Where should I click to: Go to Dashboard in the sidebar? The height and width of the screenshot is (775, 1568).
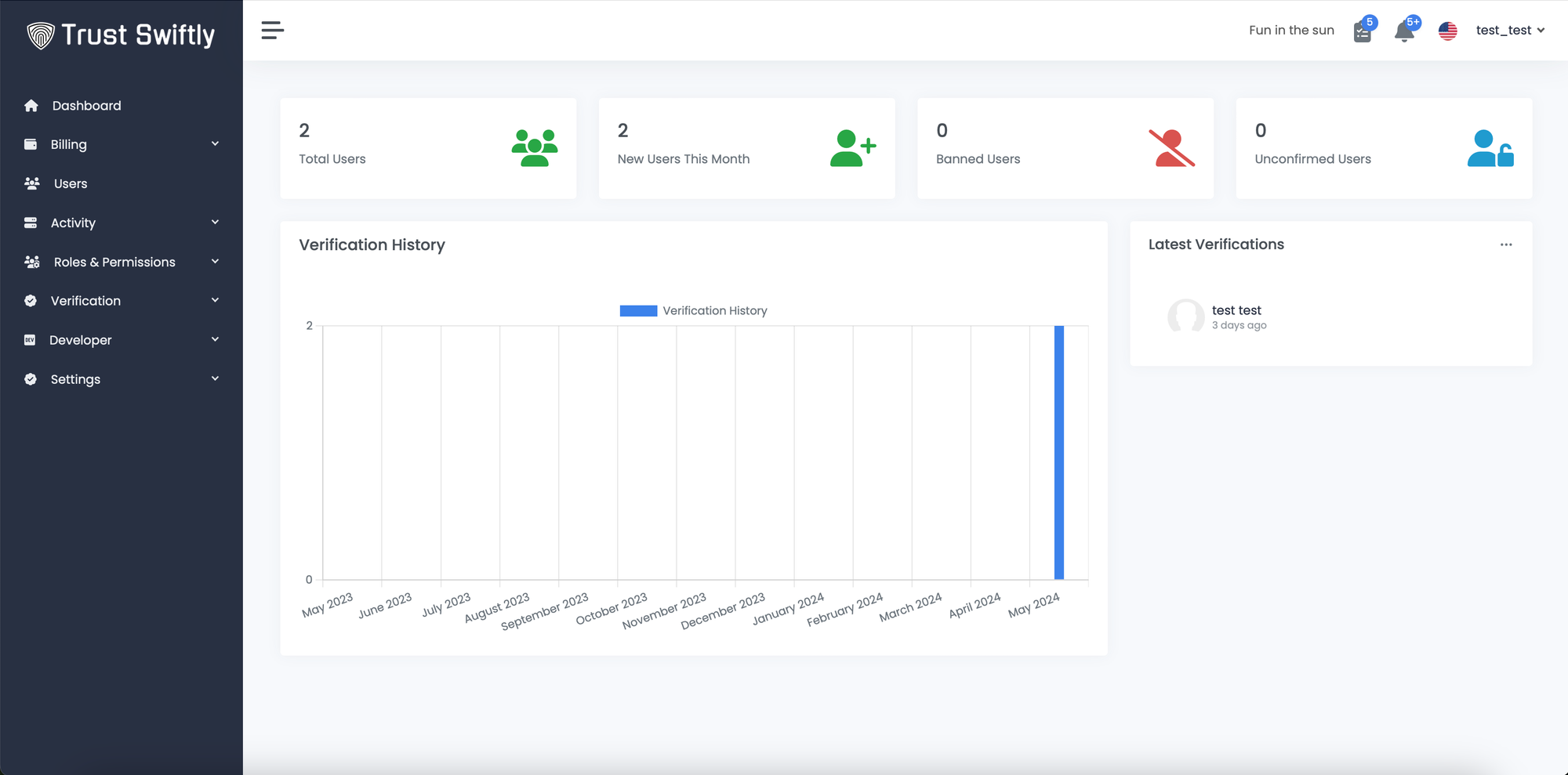click(x=86, y=106)
